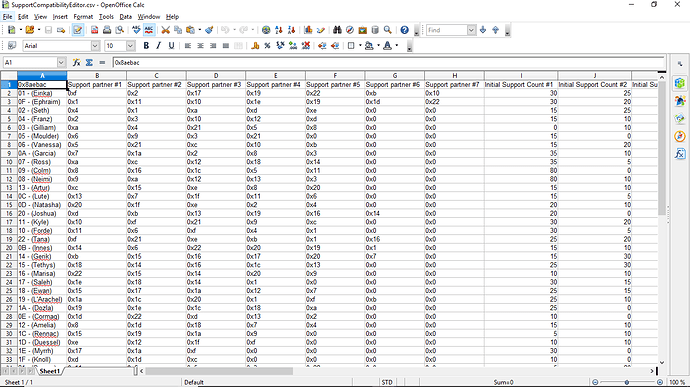Screen dimensions: 690x387
Task: Open the Edit menu
Action: (23, 17)
